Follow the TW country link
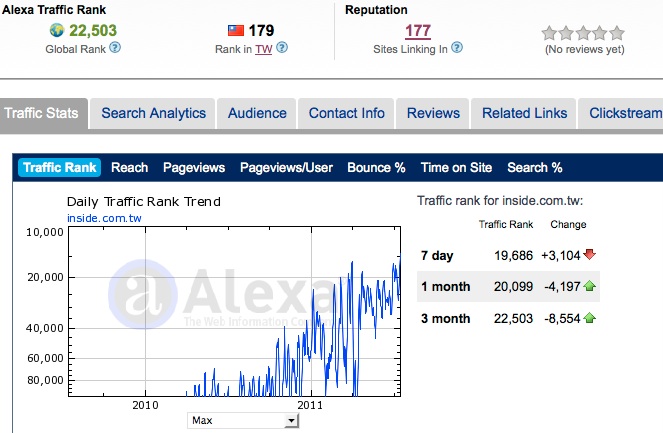 coord(264,49)
